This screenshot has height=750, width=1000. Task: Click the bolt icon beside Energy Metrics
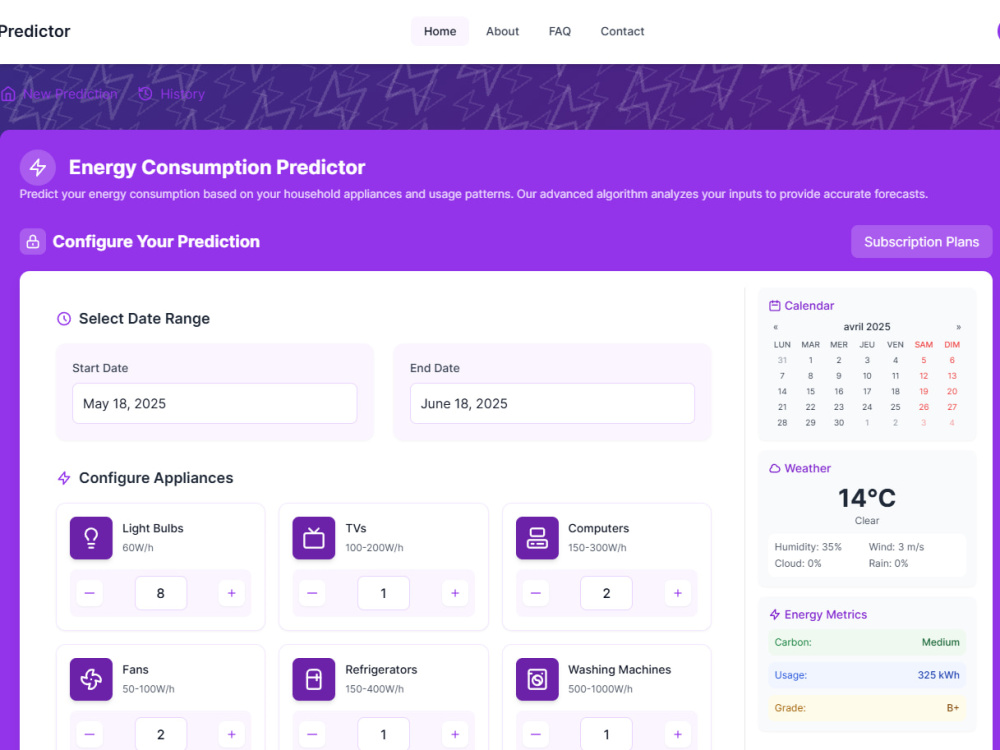774,615
